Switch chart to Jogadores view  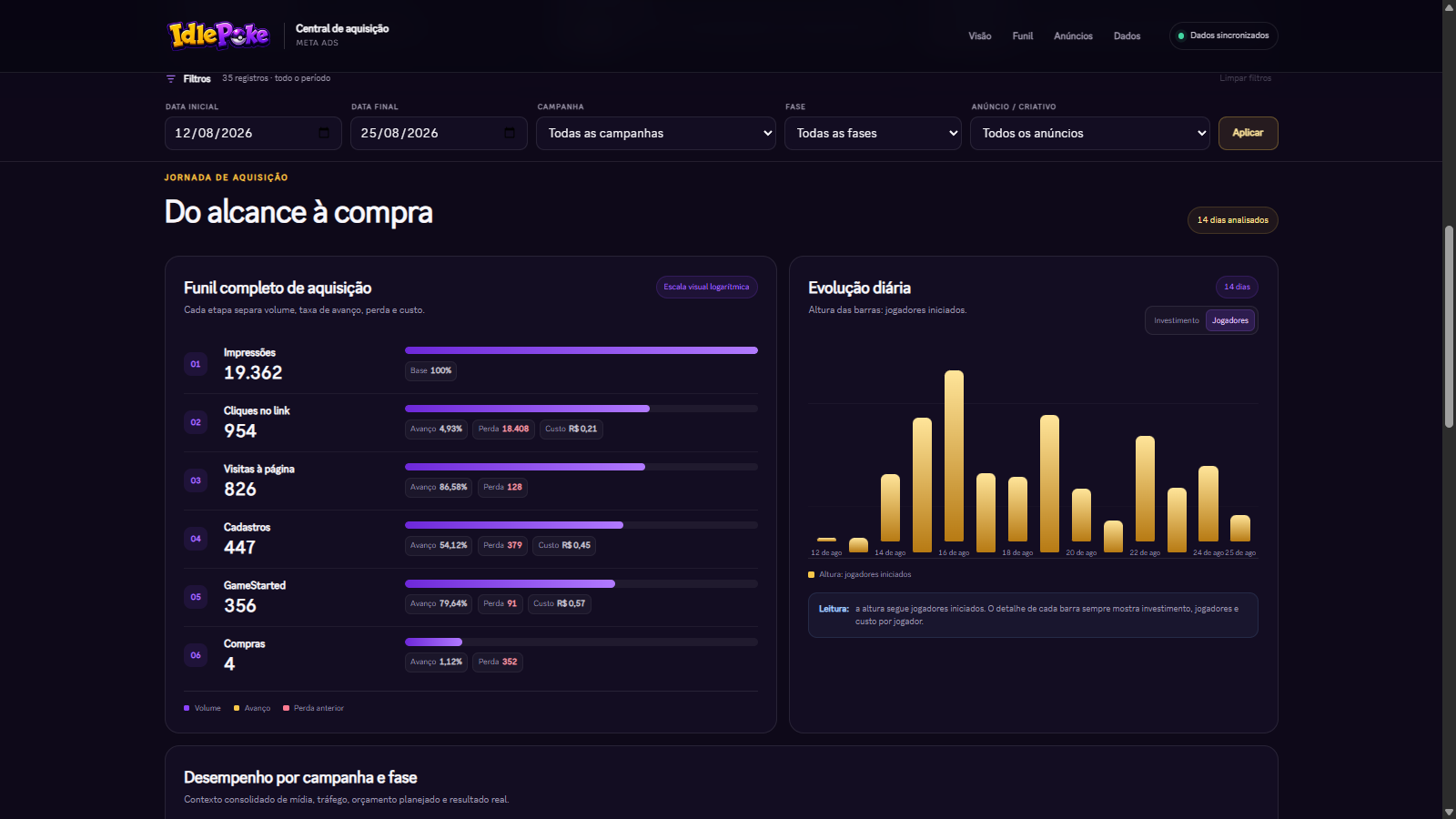click(1230, 320)
